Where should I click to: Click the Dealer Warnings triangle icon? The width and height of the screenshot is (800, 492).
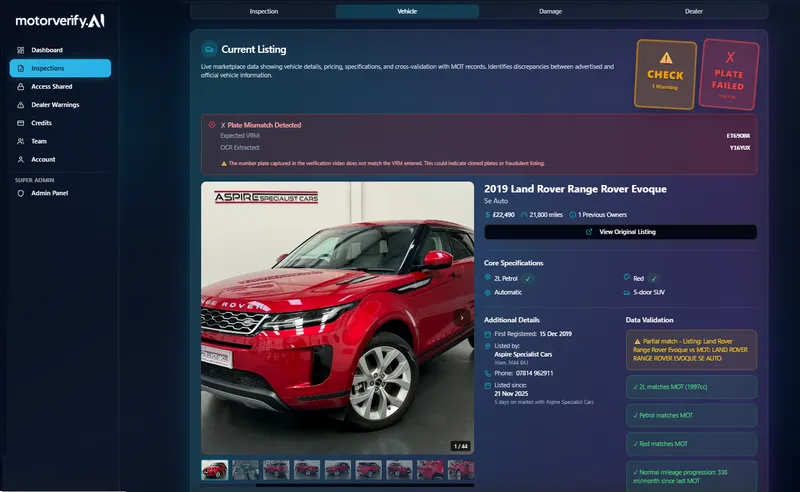click(20, 105)
